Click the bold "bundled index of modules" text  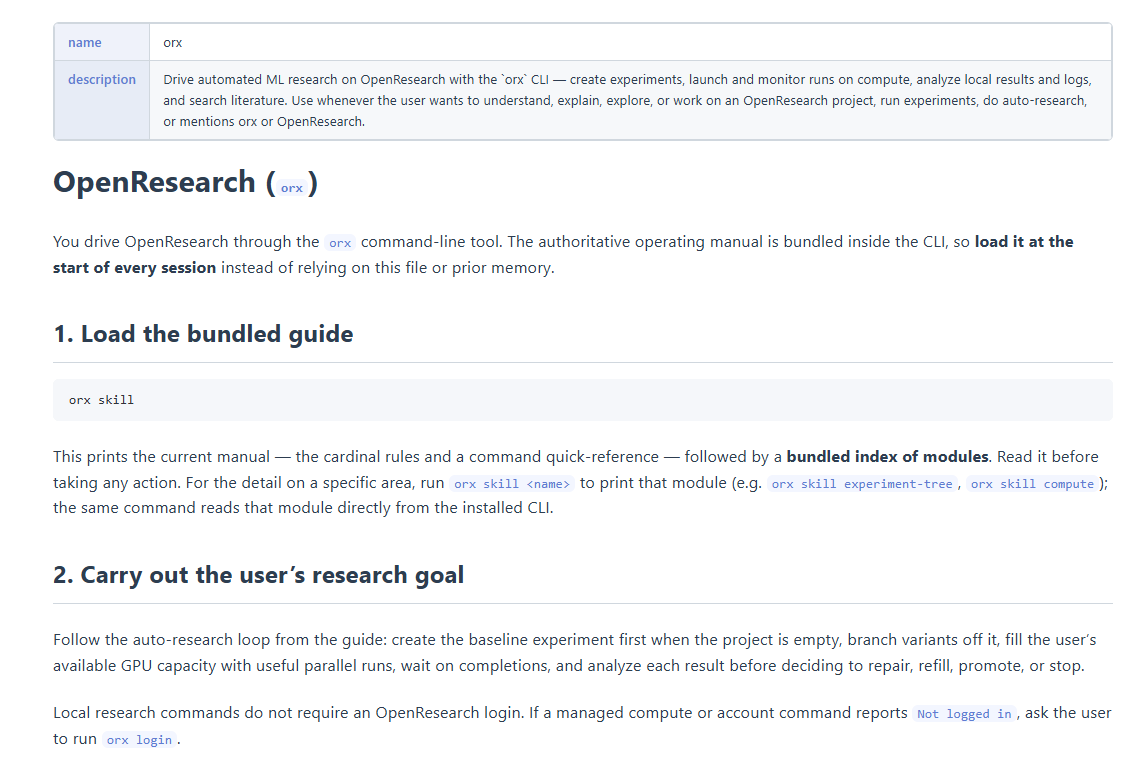(887, 456)
